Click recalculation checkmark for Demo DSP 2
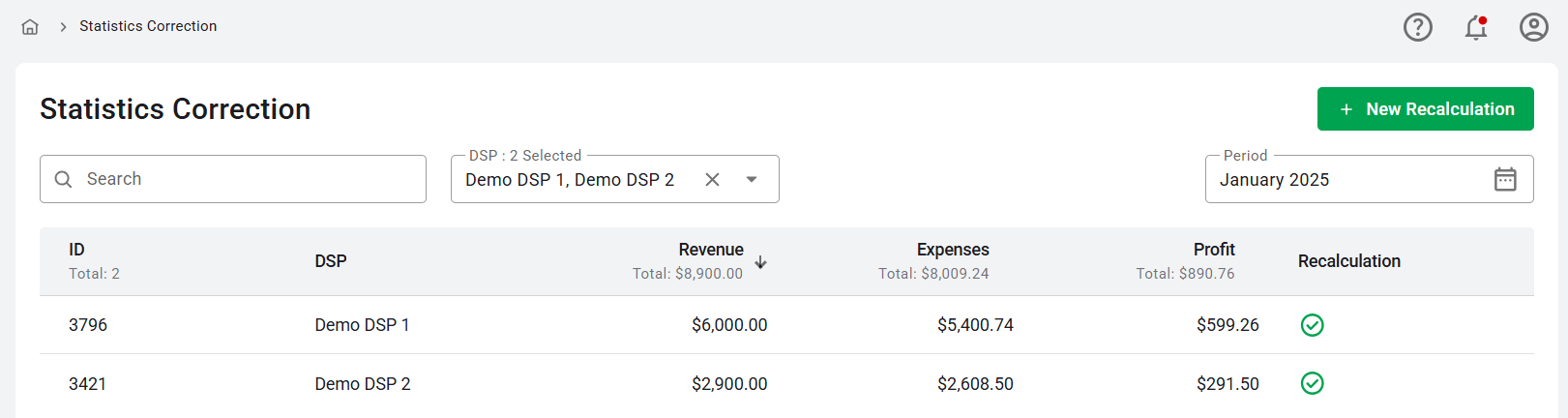The image size is (1568, 418). [1312, 384]
